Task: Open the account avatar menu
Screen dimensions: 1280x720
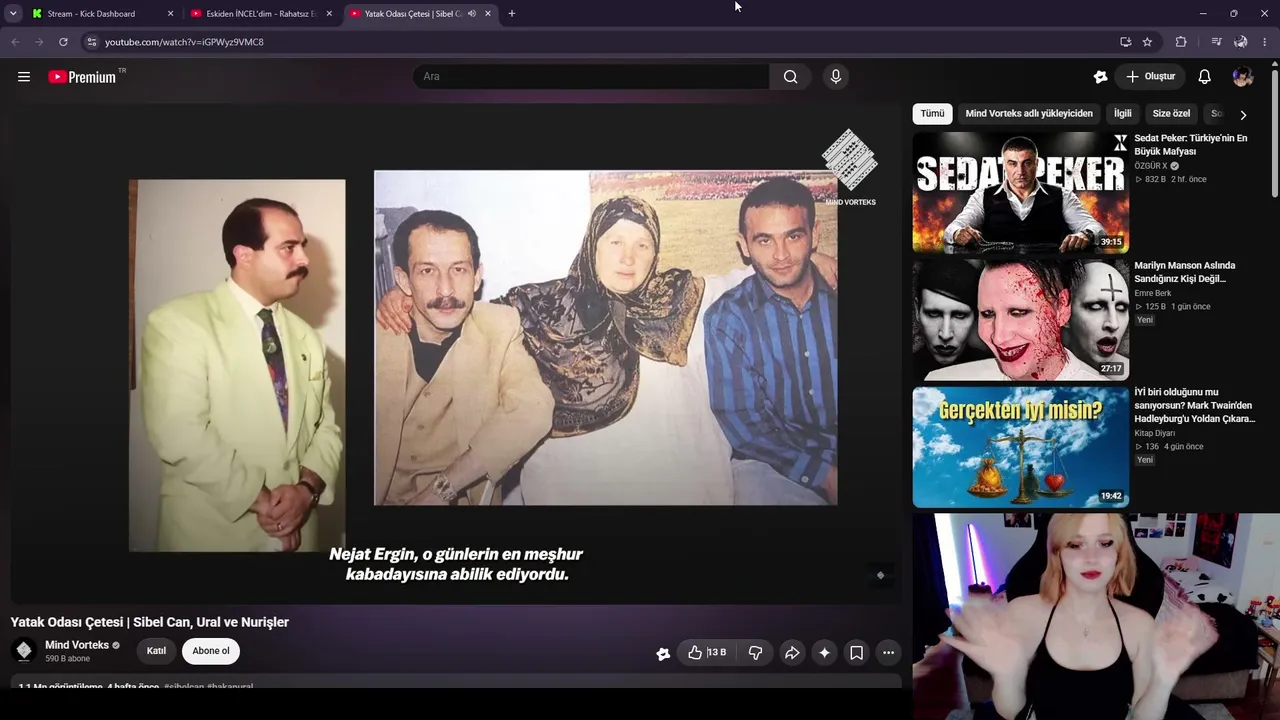Action: (x=1243, y=77)
